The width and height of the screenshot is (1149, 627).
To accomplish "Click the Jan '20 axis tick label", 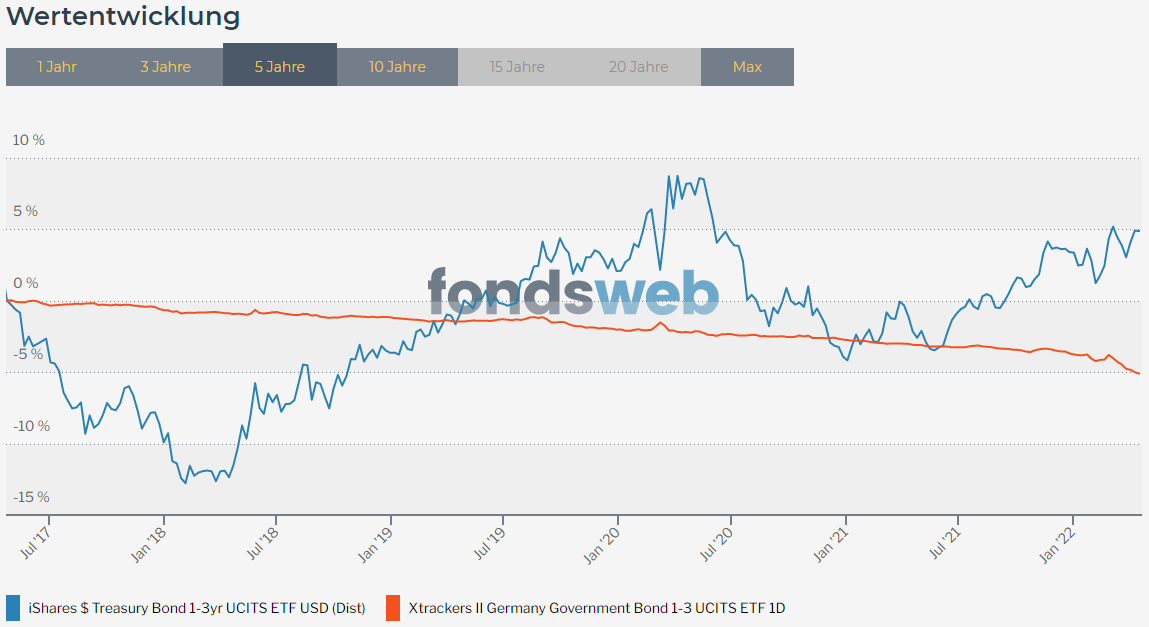I will coord(602,545).
